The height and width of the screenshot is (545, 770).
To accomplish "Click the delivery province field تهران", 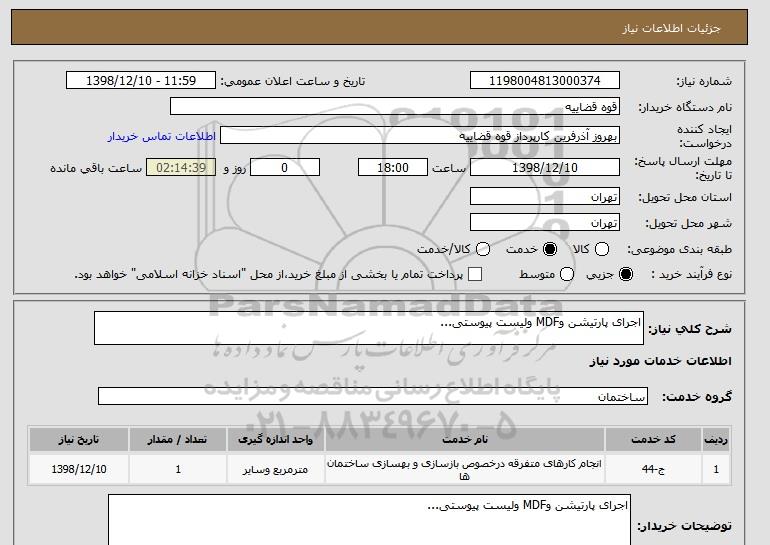I will click(x=545, y=196).
